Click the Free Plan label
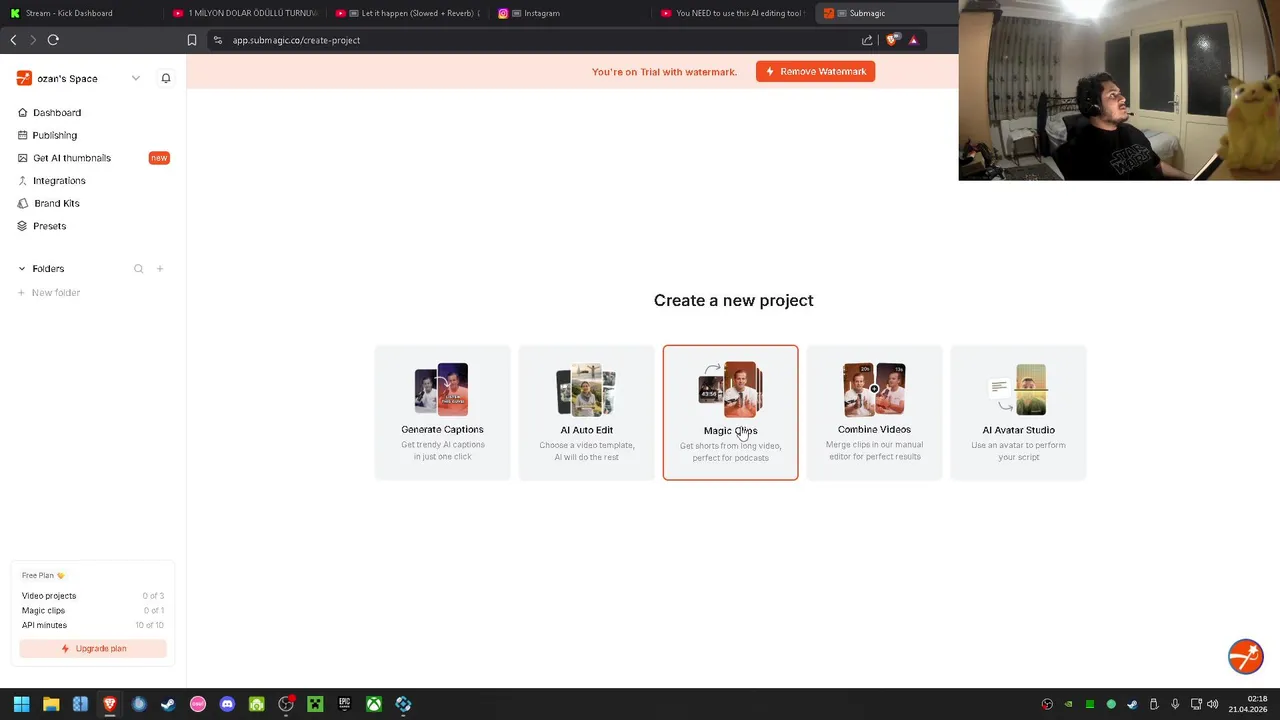 43,575
